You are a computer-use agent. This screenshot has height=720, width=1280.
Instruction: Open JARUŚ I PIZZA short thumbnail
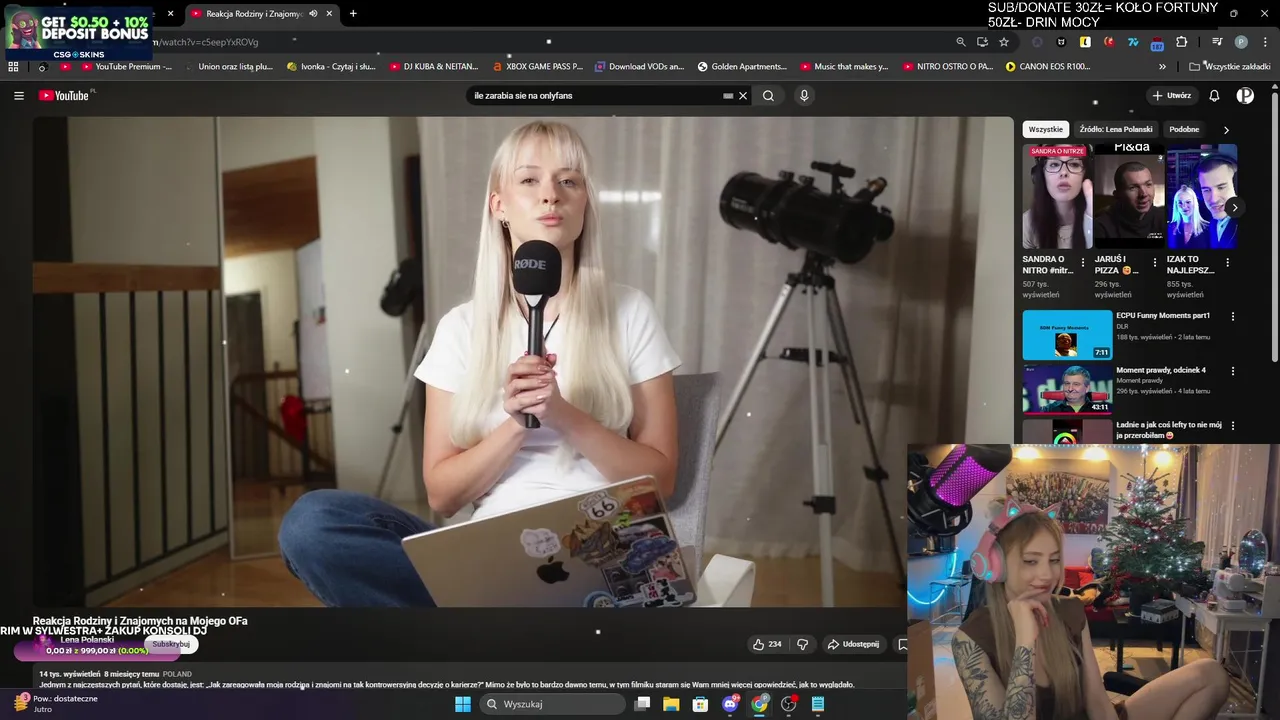(1129, 196)
